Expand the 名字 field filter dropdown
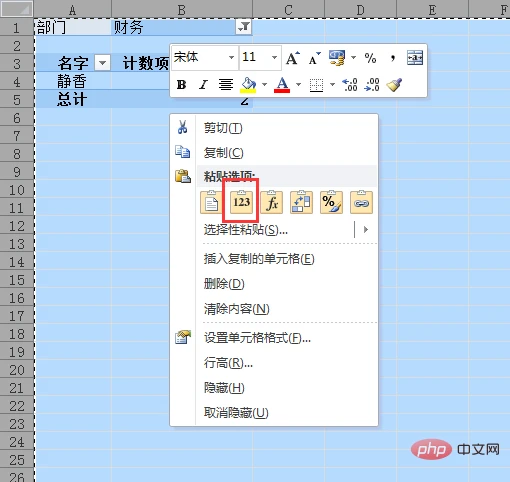510x482 pixels. pos(102,63)
